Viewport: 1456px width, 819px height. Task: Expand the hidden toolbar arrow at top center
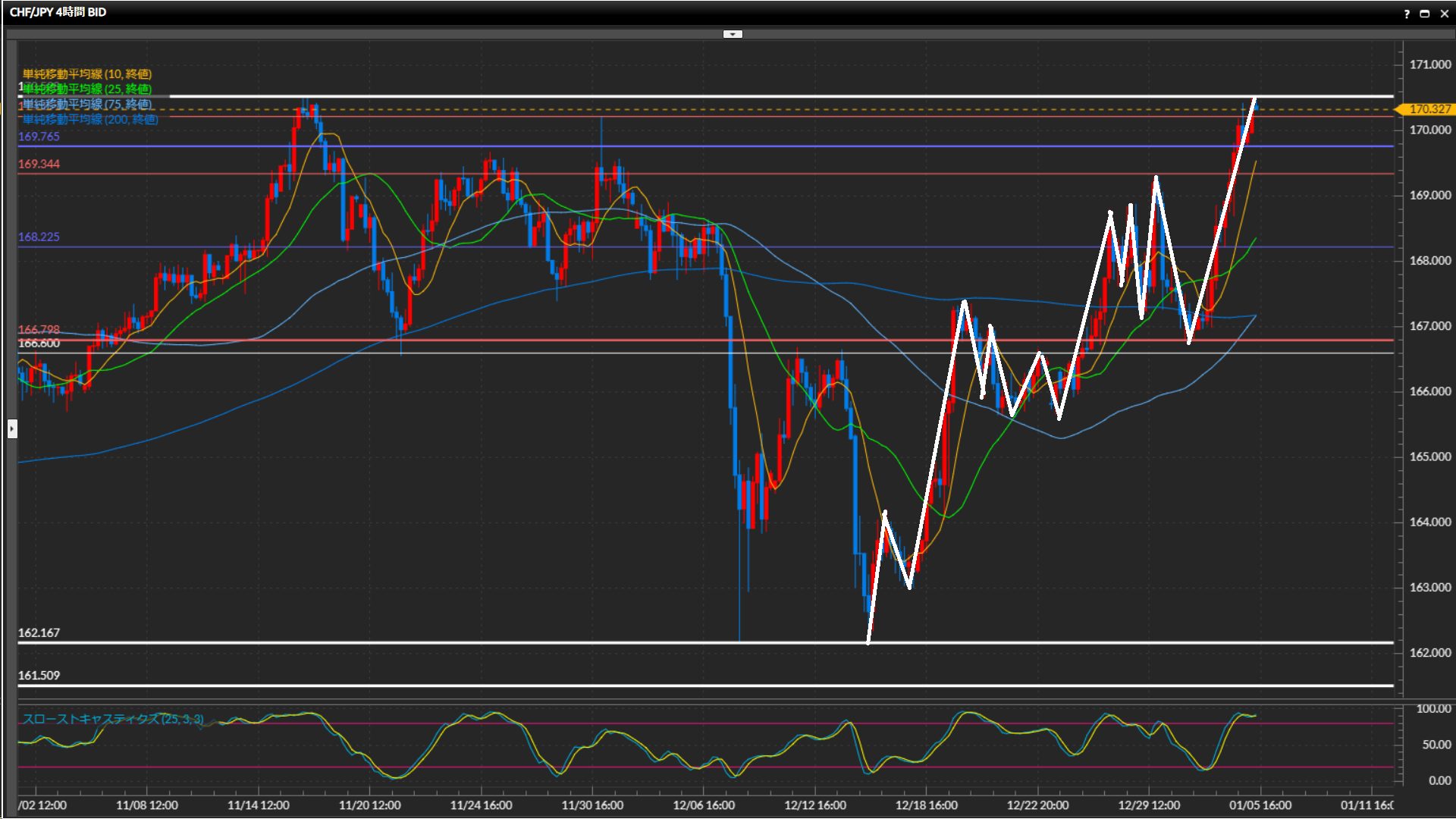[x=733, y=34]
